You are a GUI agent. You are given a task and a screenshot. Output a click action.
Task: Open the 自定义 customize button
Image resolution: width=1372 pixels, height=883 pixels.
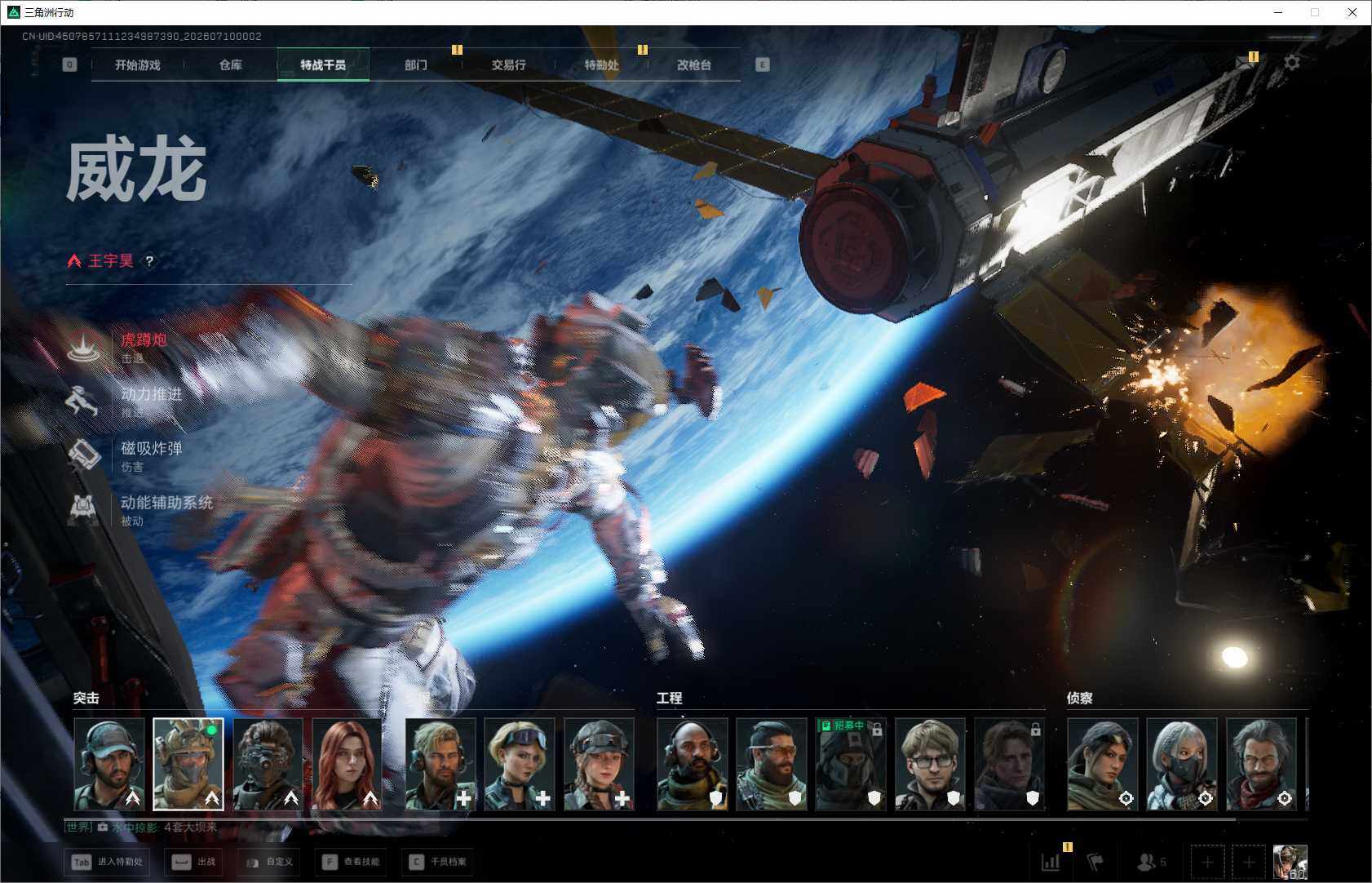(269, 862)
